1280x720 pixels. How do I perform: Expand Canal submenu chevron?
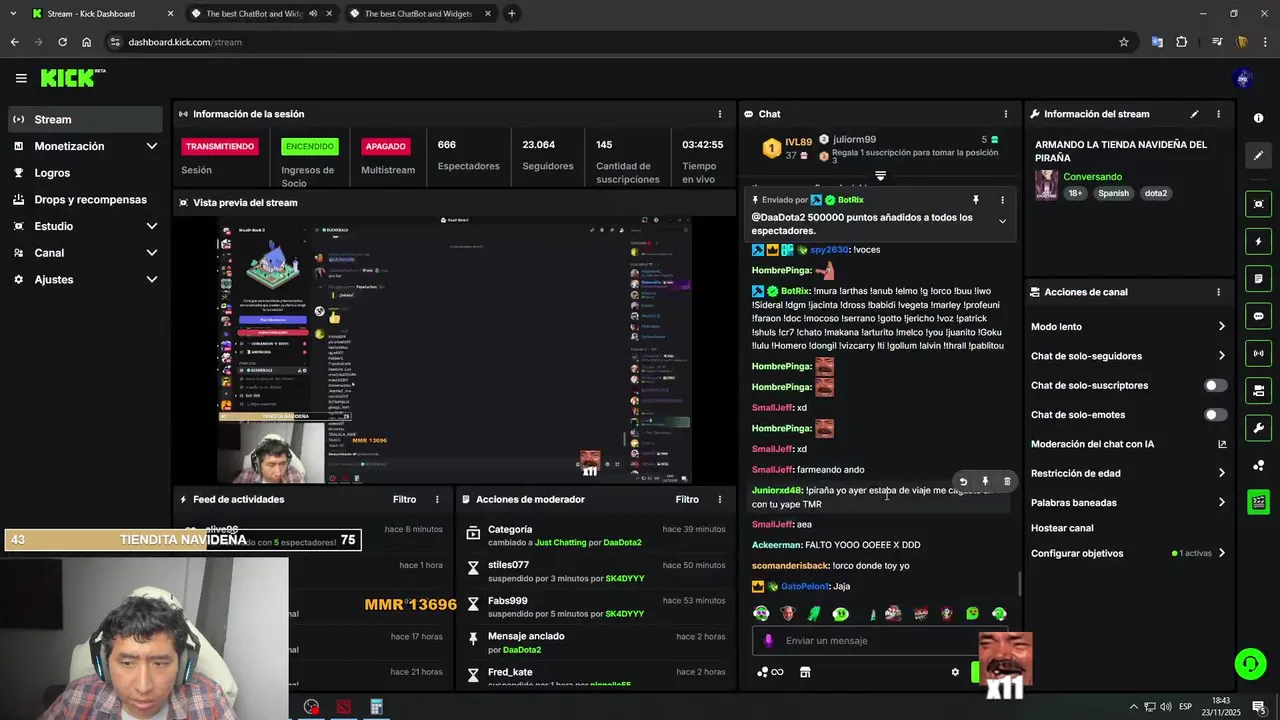152,253
